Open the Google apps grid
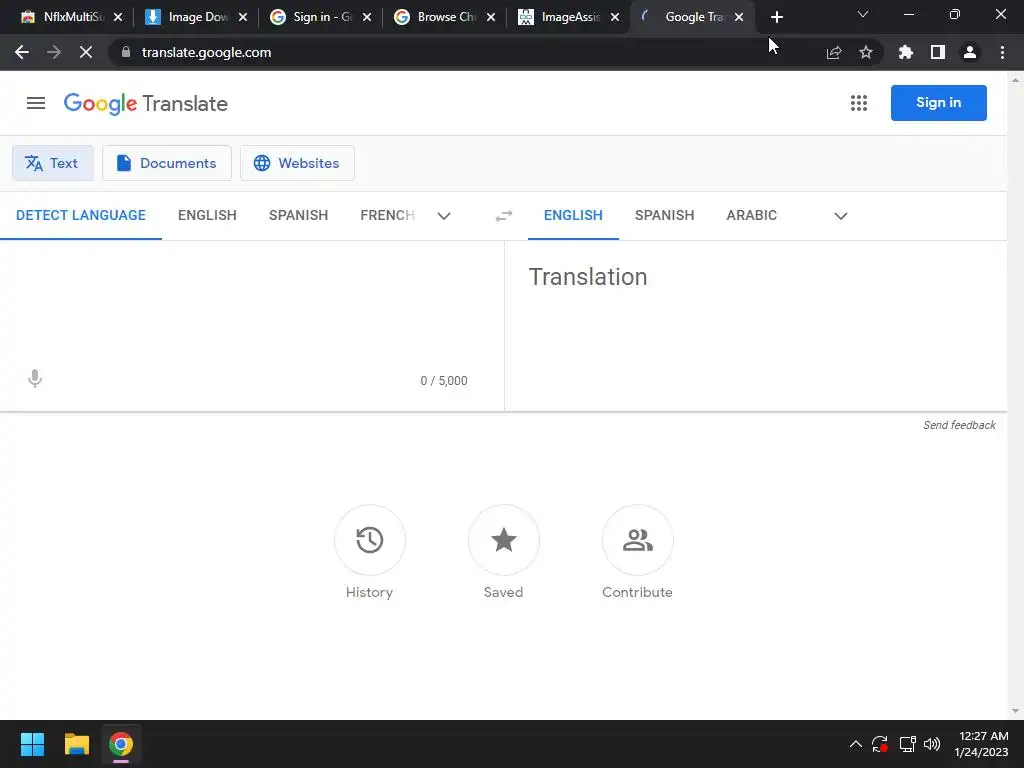The image size is (1024, 768). coord(859,103)
